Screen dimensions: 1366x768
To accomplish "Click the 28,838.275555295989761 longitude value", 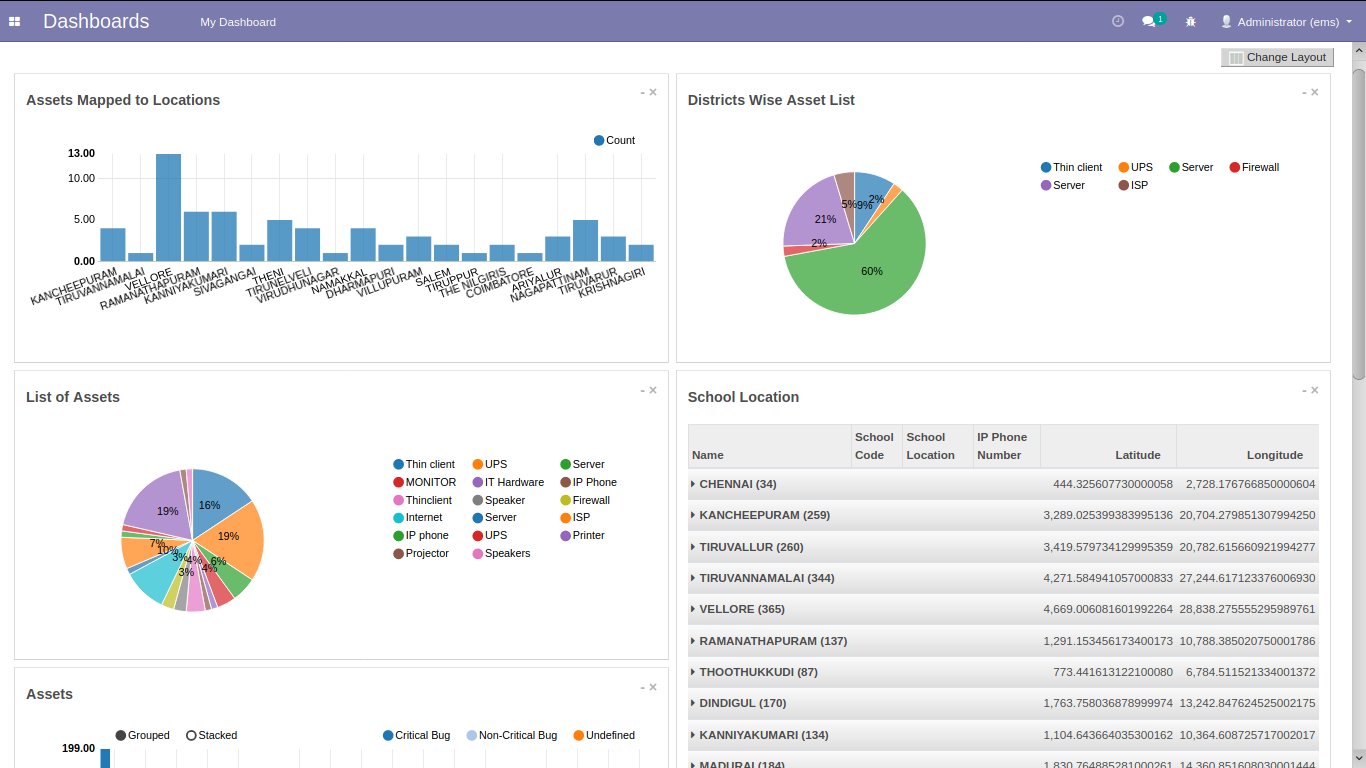I will coord(1247,609).
